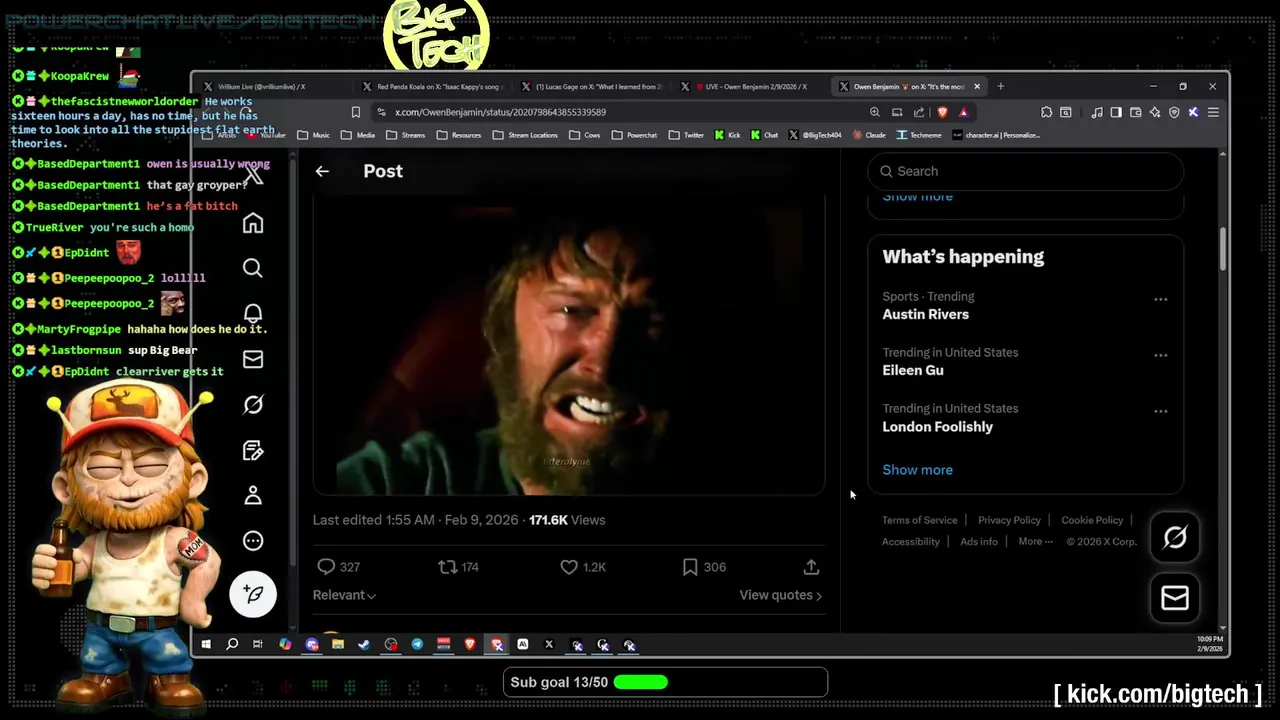This screenshot has width=1280, height=720.
Task: Click View quotes link
Action: coord(780,595)
